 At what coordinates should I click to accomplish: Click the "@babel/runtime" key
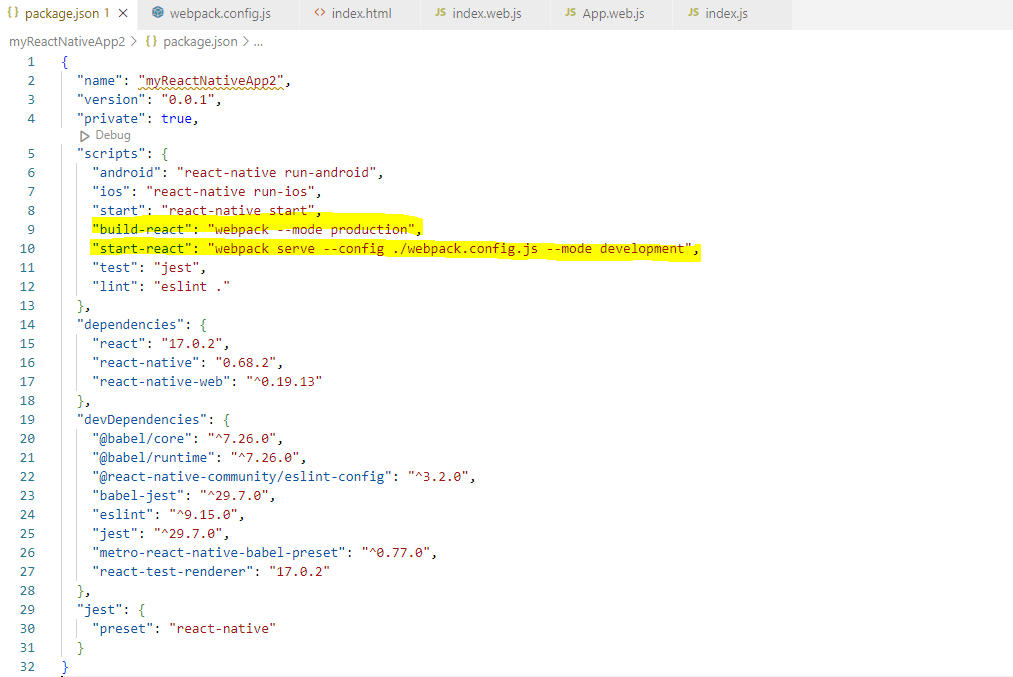pos(154,457)
